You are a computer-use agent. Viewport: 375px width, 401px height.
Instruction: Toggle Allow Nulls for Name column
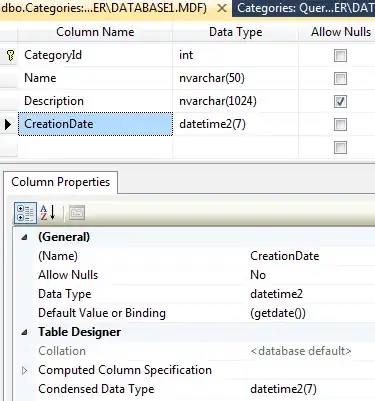340,78
